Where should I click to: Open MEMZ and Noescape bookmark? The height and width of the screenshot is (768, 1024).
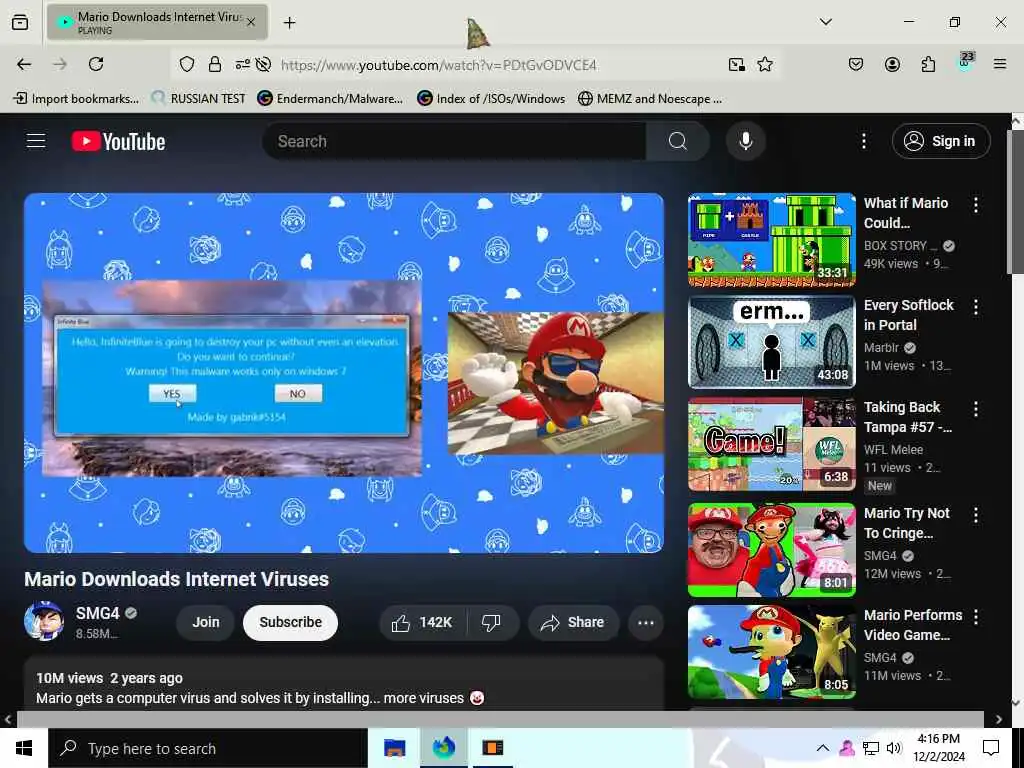(650, 99)
